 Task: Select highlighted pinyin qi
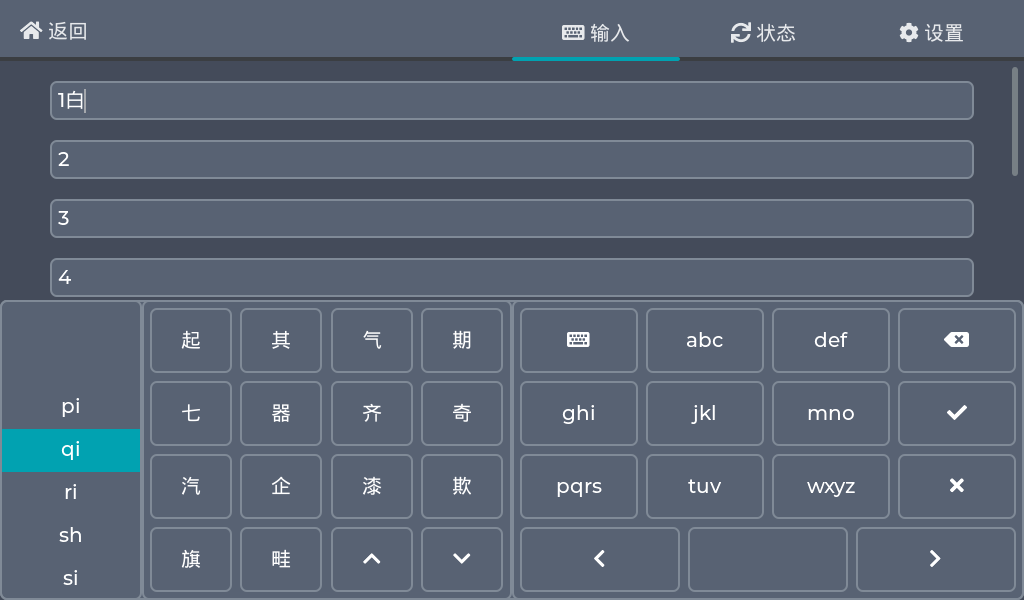point(71,450)
